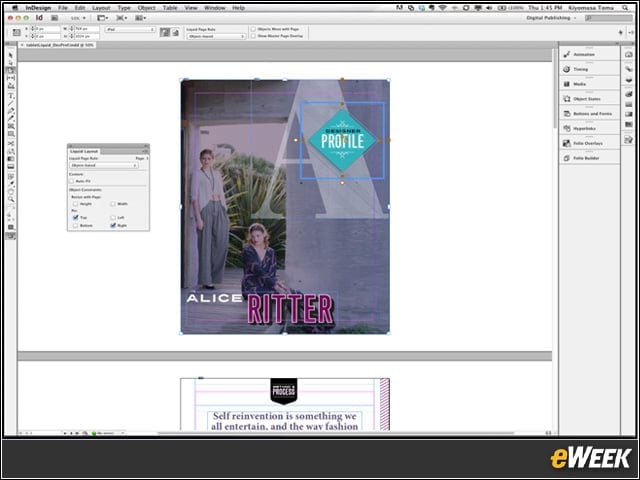The width and height of the screenshot is (640, 480).
Task: Click the reference point locator
Action: tap(16, 32)
